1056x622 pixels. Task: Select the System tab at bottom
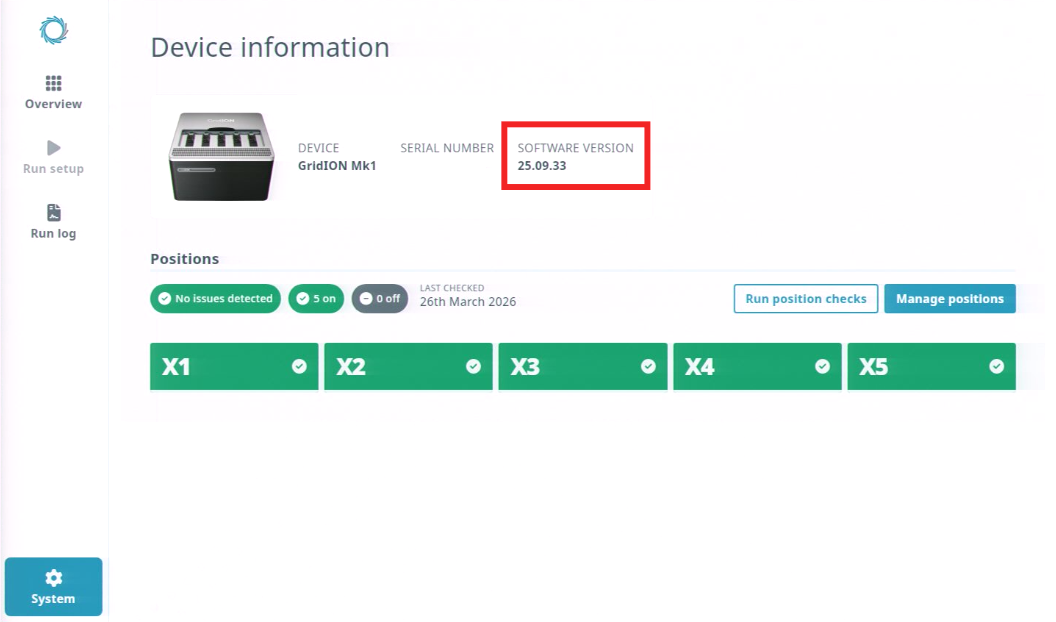pyautogui.click(x=54, y=586)
